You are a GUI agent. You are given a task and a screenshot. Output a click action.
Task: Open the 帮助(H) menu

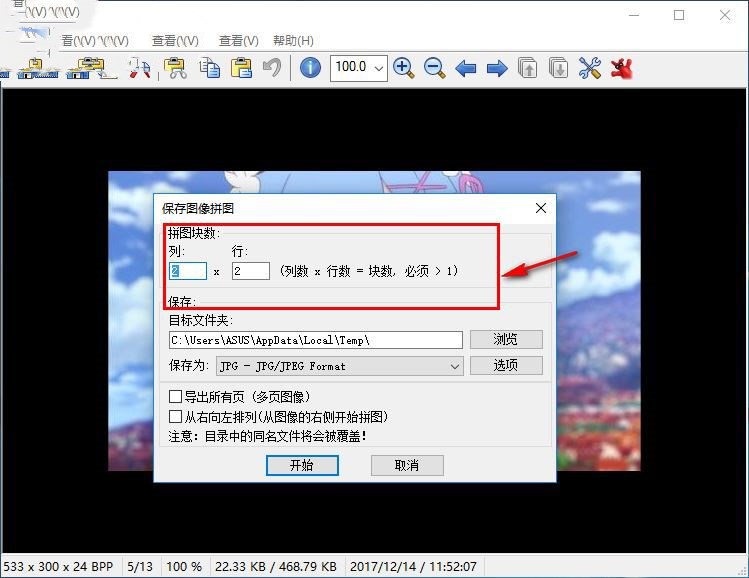tap(293, 41)
